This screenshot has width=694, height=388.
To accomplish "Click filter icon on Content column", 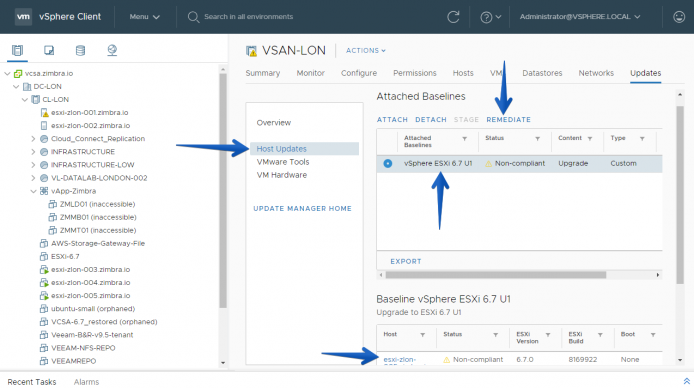I will coord(590,138).
